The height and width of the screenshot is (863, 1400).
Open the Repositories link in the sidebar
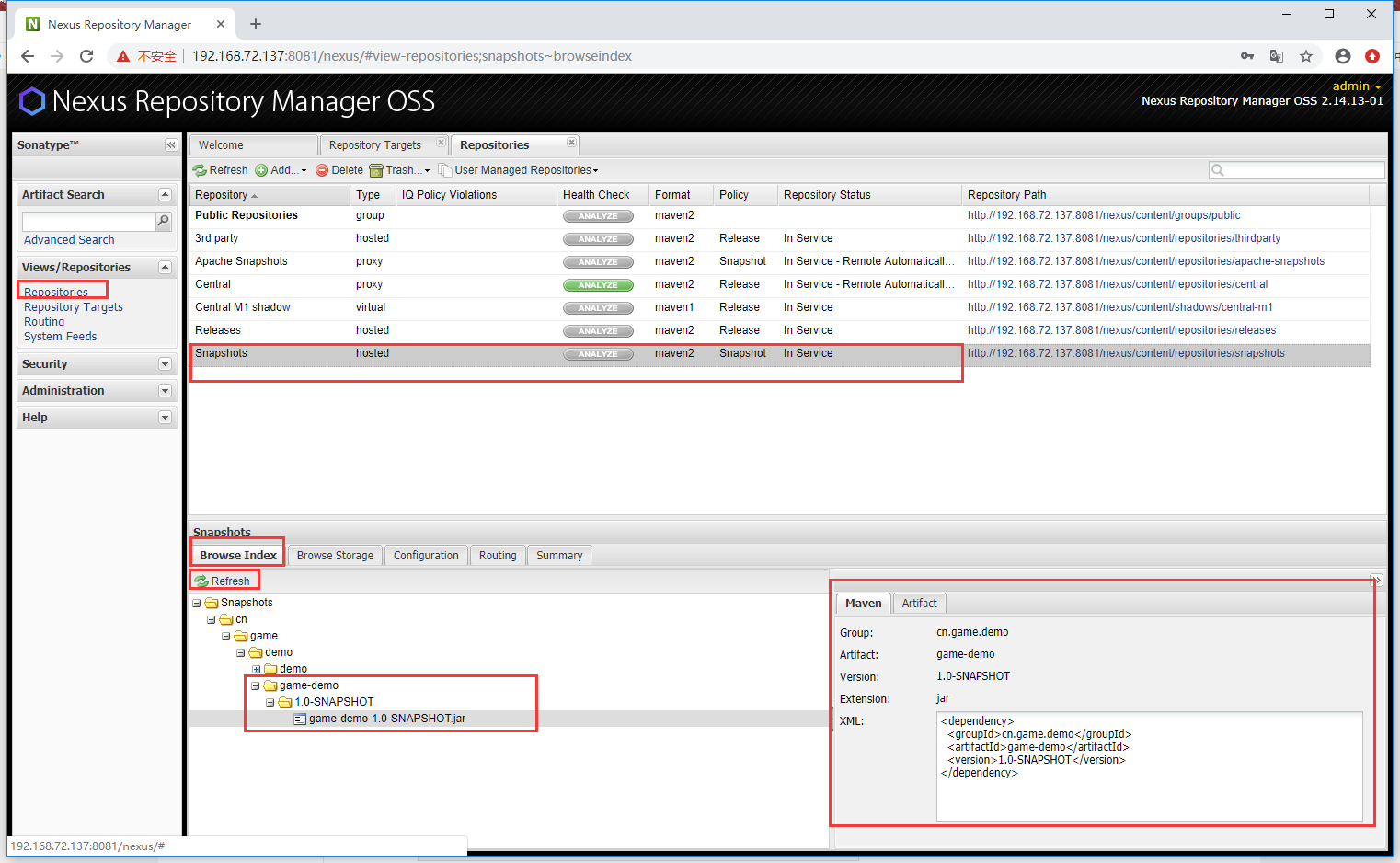click(56, 293)
